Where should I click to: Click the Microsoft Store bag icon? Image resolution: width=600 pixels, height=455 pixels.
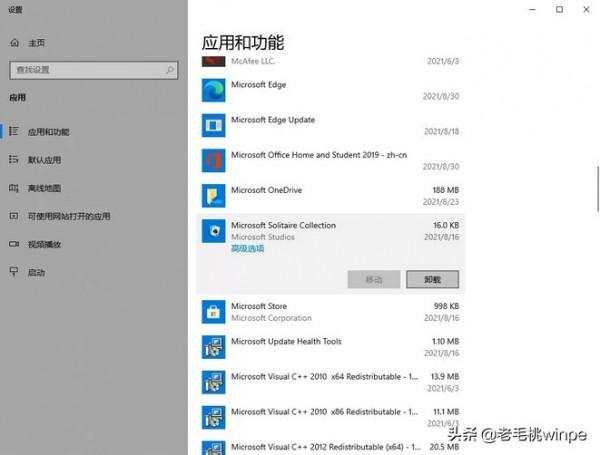click(214, 312)
